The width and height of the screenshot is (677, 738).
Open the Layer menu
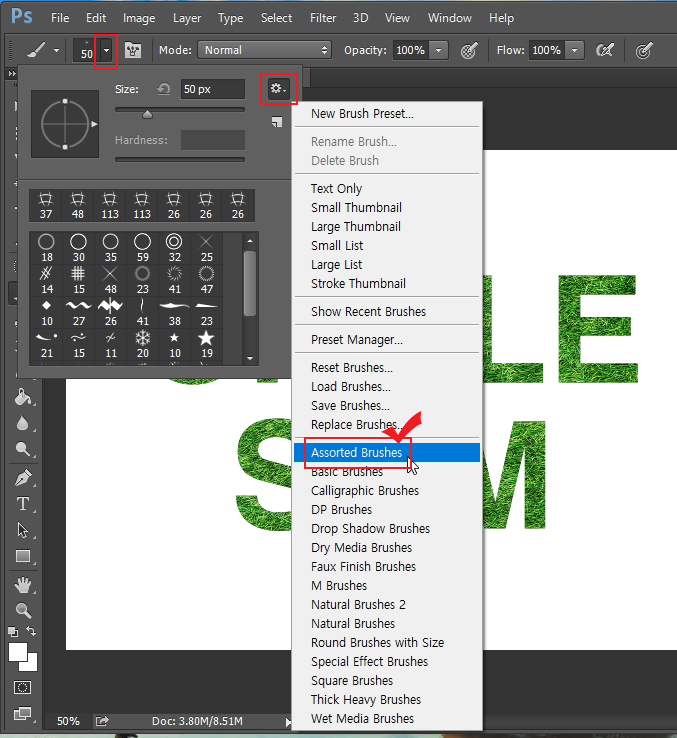point(187,18)
